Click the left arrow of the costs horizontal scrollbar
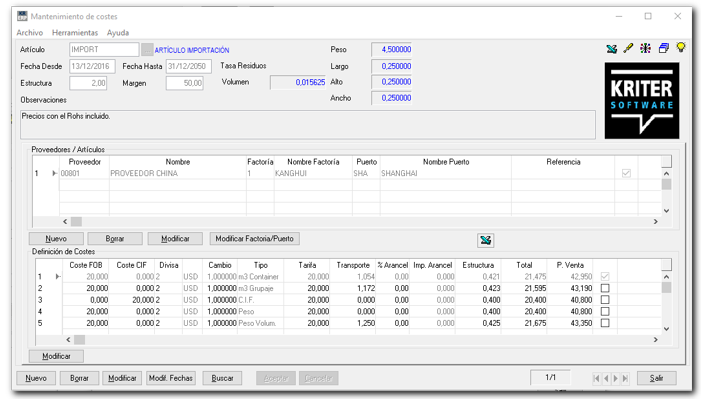Screen dimensions: 701x399 68,340
